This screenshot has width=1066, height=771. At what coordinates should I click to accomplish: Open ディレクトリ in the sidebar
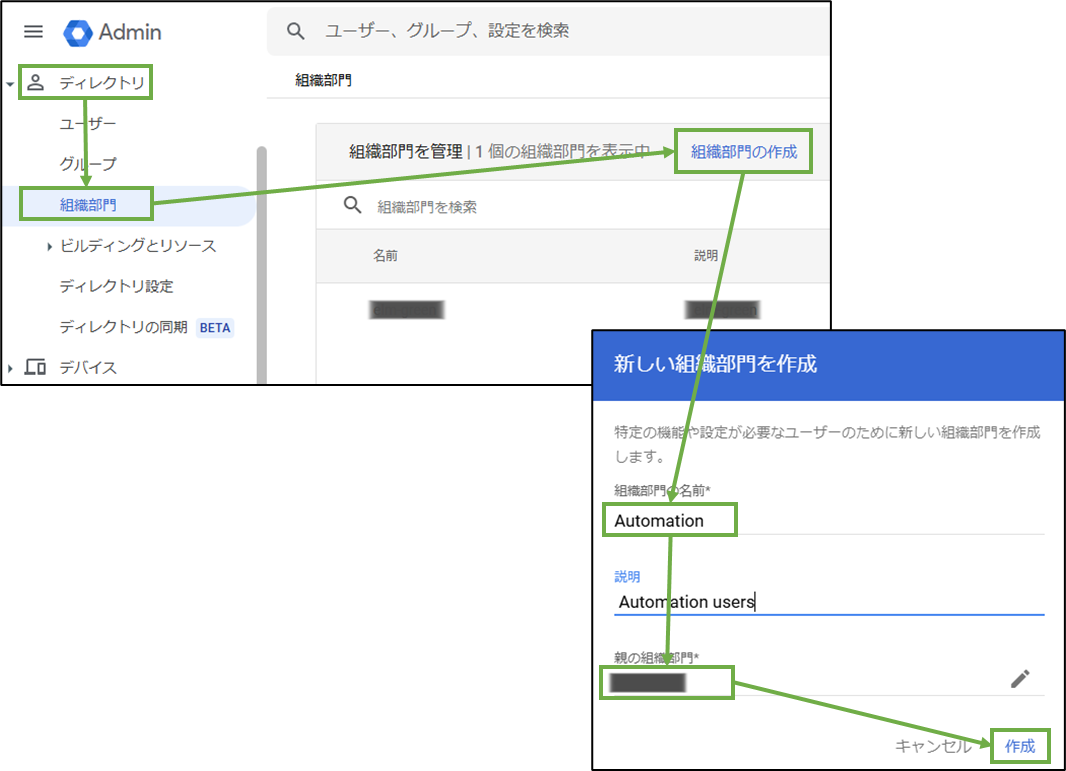coord(102,83)
